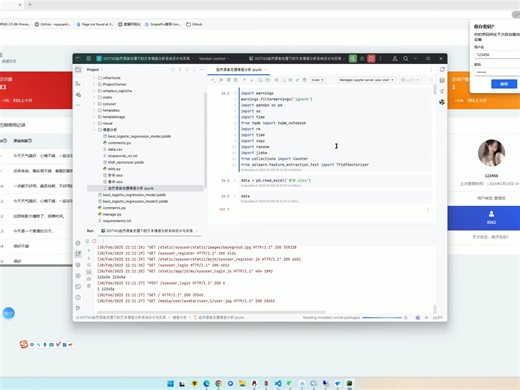Click the notebook editor vertical scrollbar
Viewport: 520px width, 390px height.
click(x=434, y=89)
